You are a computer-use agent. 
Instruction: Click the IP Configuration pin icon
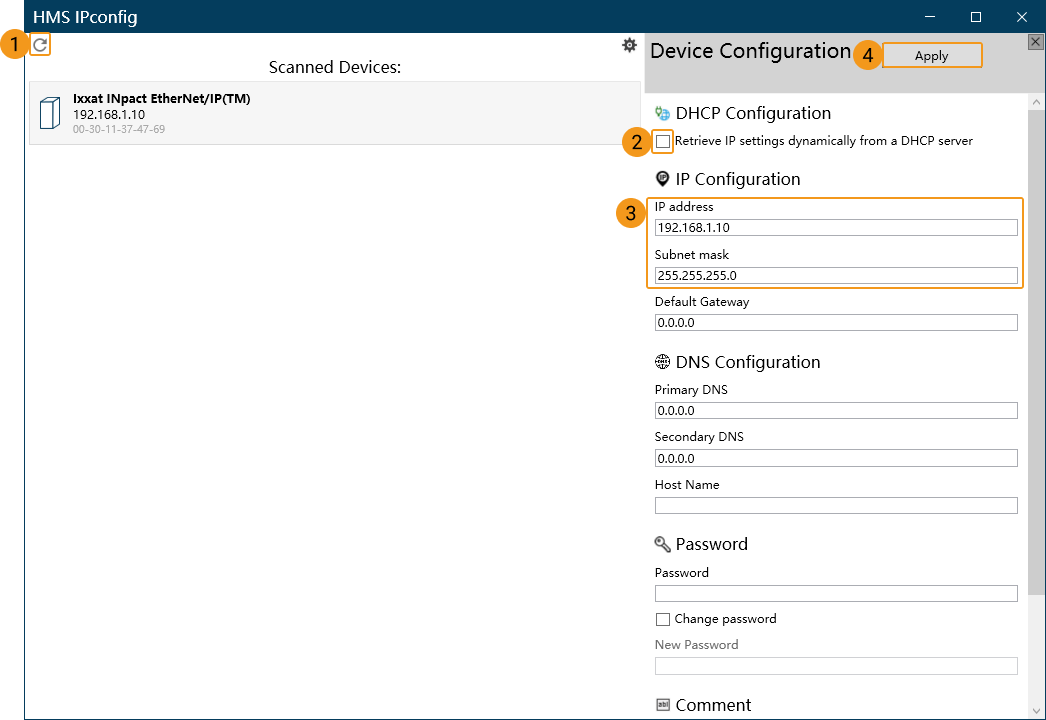click(x=662, y=179)
